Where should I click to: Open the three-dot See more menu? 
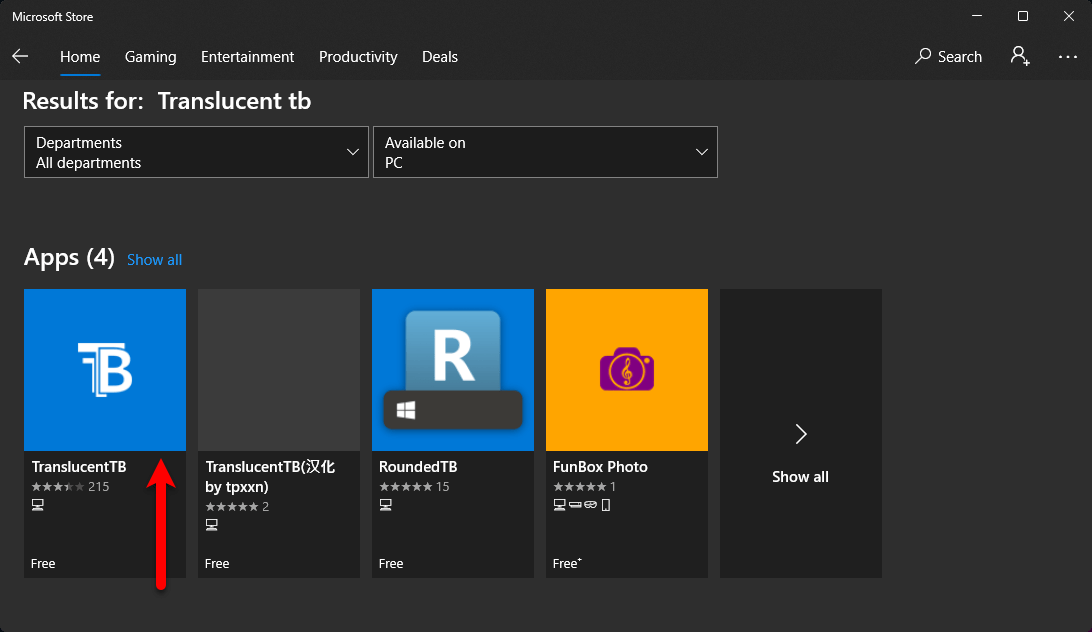point(1068,56)
